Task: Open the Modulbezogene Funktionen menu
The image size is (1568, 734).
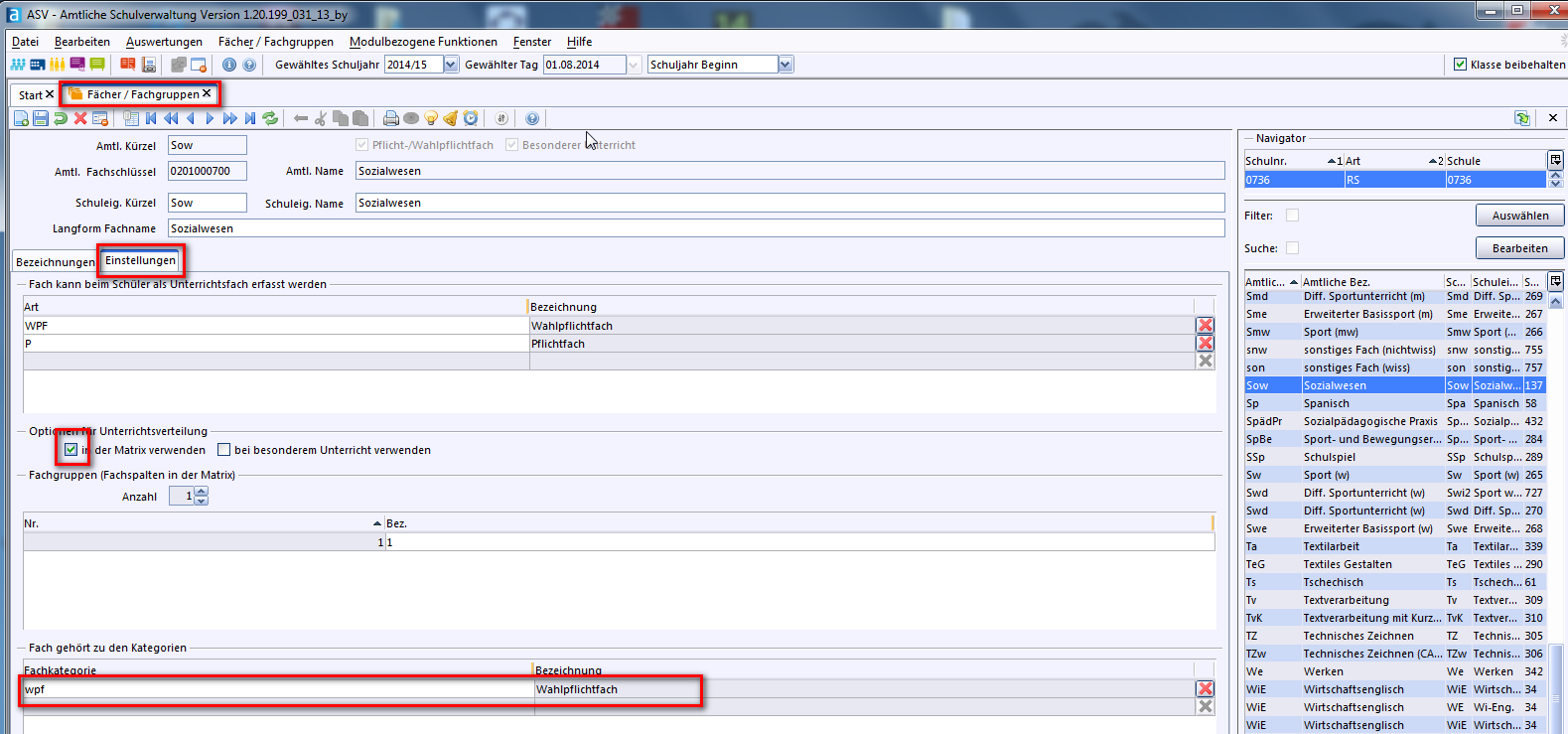Action: (423, 42)
